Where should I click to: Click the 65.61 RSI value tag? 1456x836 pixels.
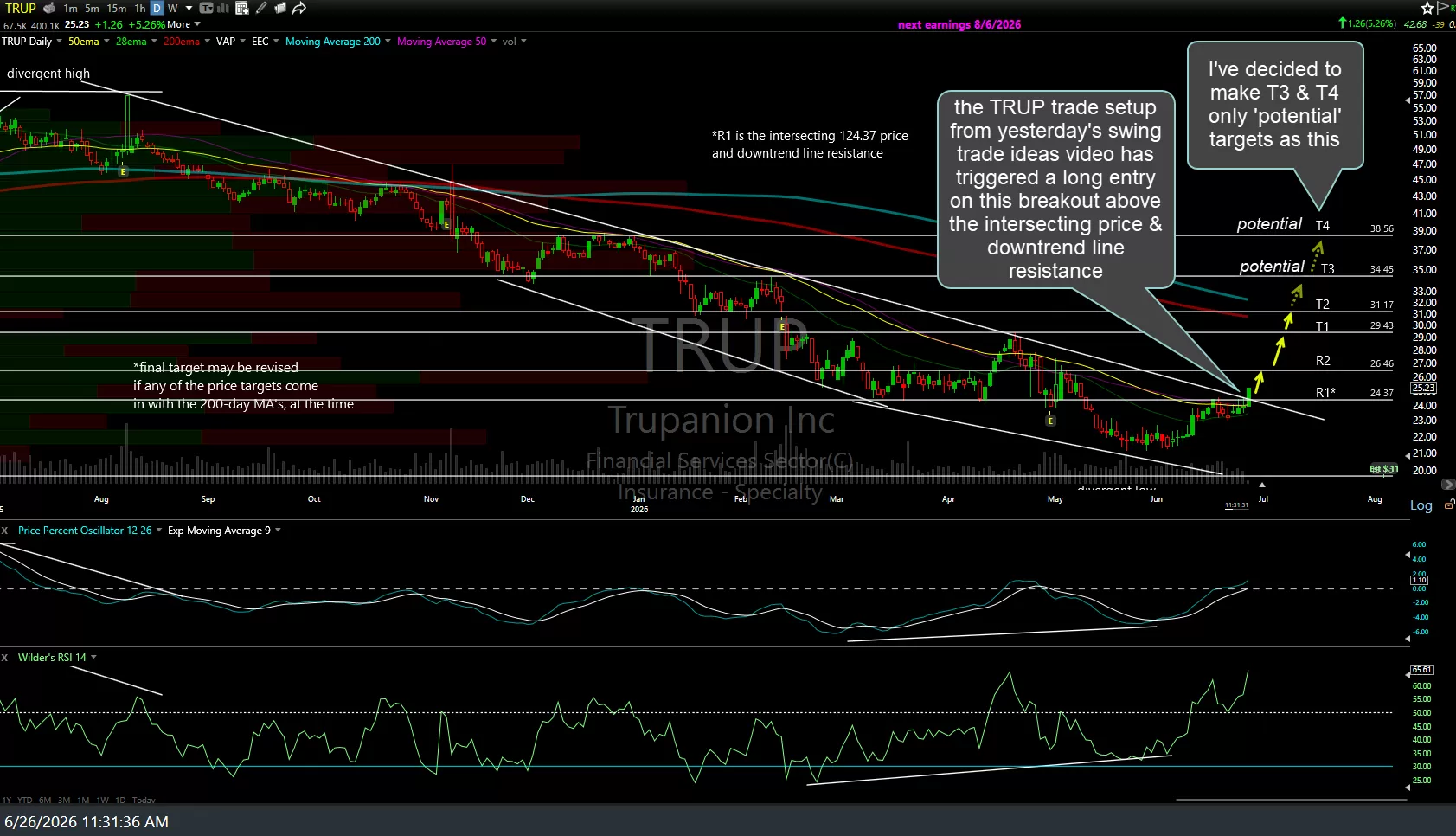click(1422, 670)
